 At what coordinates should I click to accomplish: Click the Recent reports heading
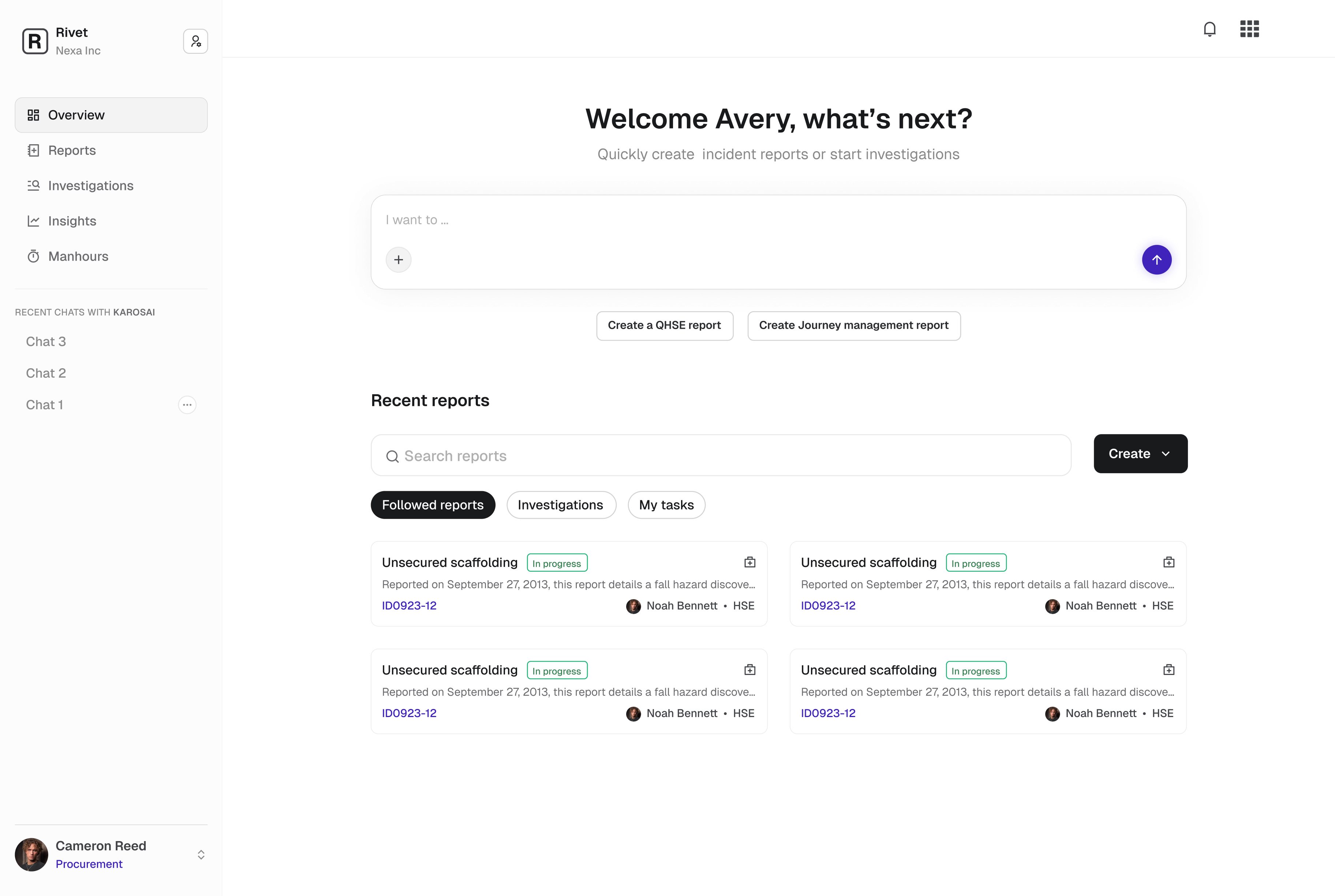pyautogui.click(x=430, y=400)
